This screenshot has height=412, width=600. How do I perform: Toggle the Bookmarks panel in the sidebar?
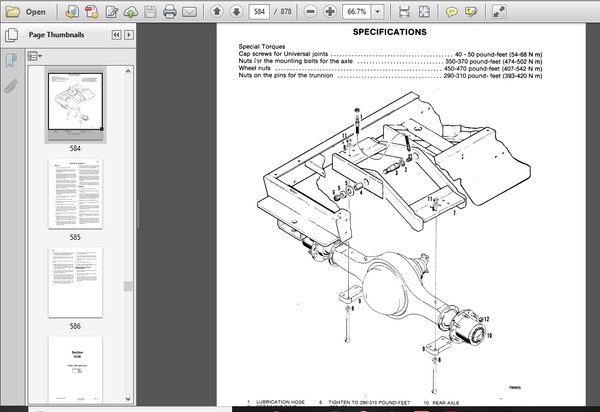11,60
